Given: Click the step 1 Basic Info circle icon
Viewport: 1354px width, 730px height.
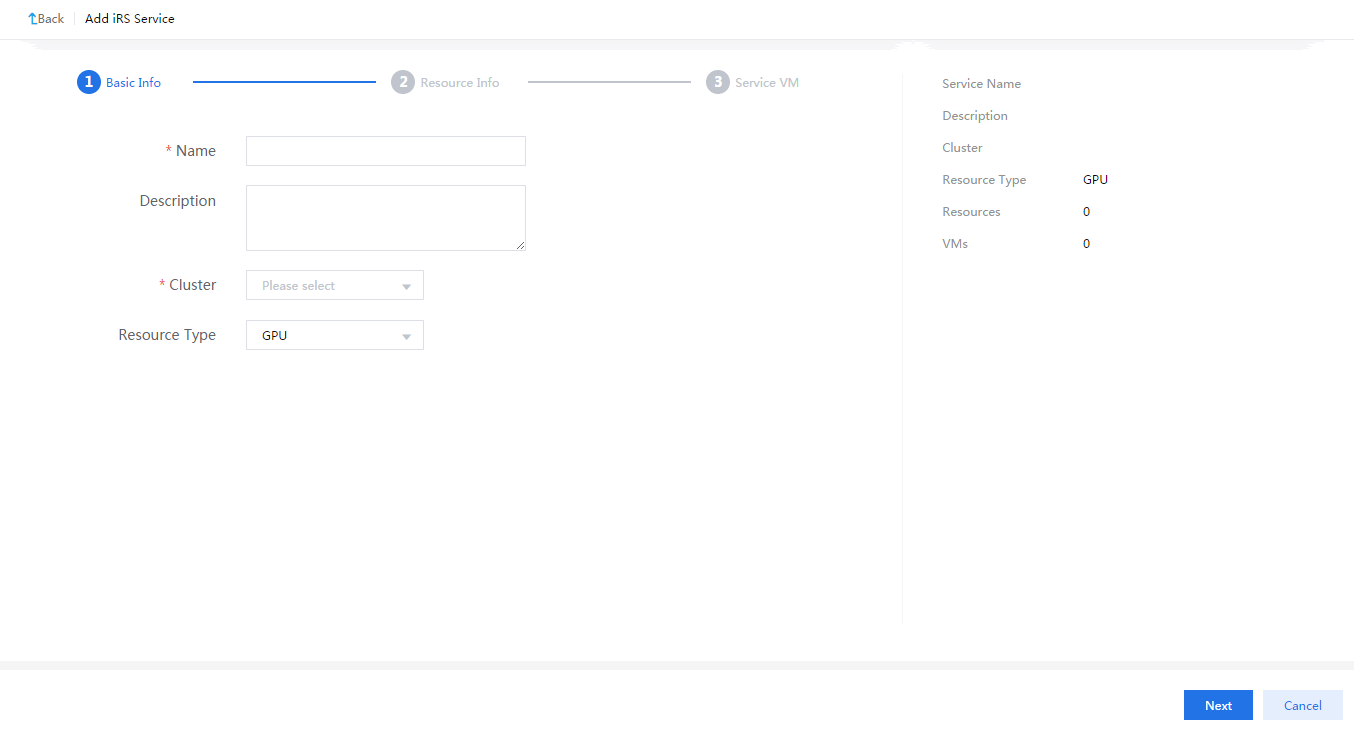Looking at the screenshot, I should click(88, 82).
